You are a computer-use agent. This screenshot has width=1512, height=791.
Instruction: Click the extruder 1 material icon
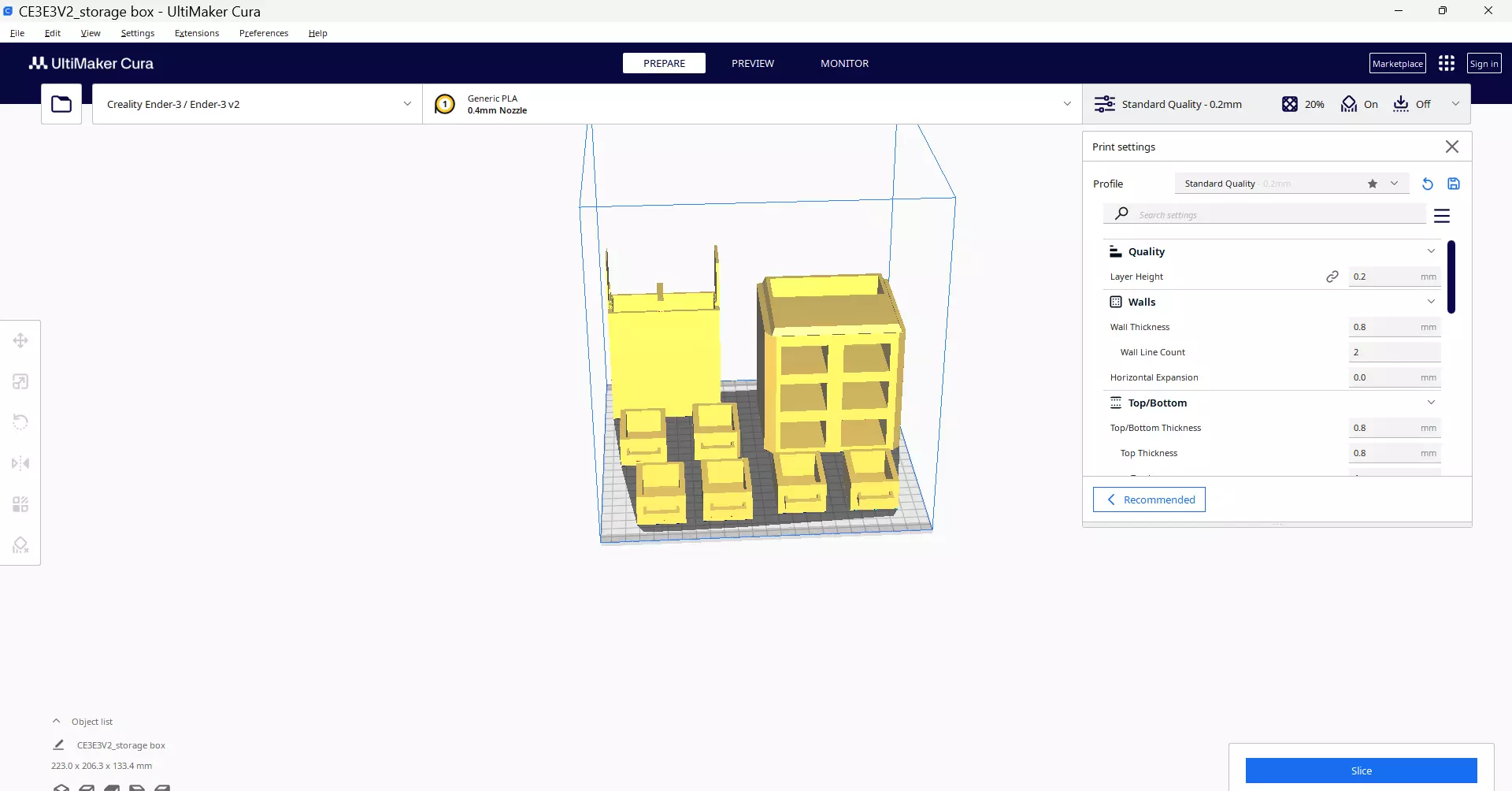(x=445, y=104)
